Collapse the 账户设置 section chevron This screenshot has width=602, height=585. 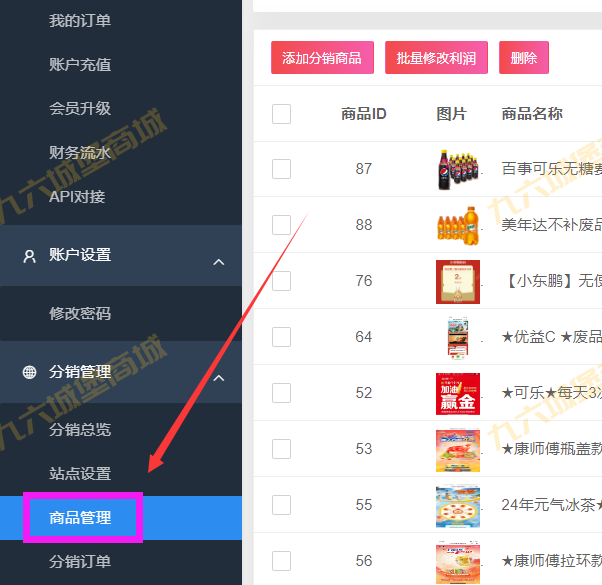click(219, 262)
